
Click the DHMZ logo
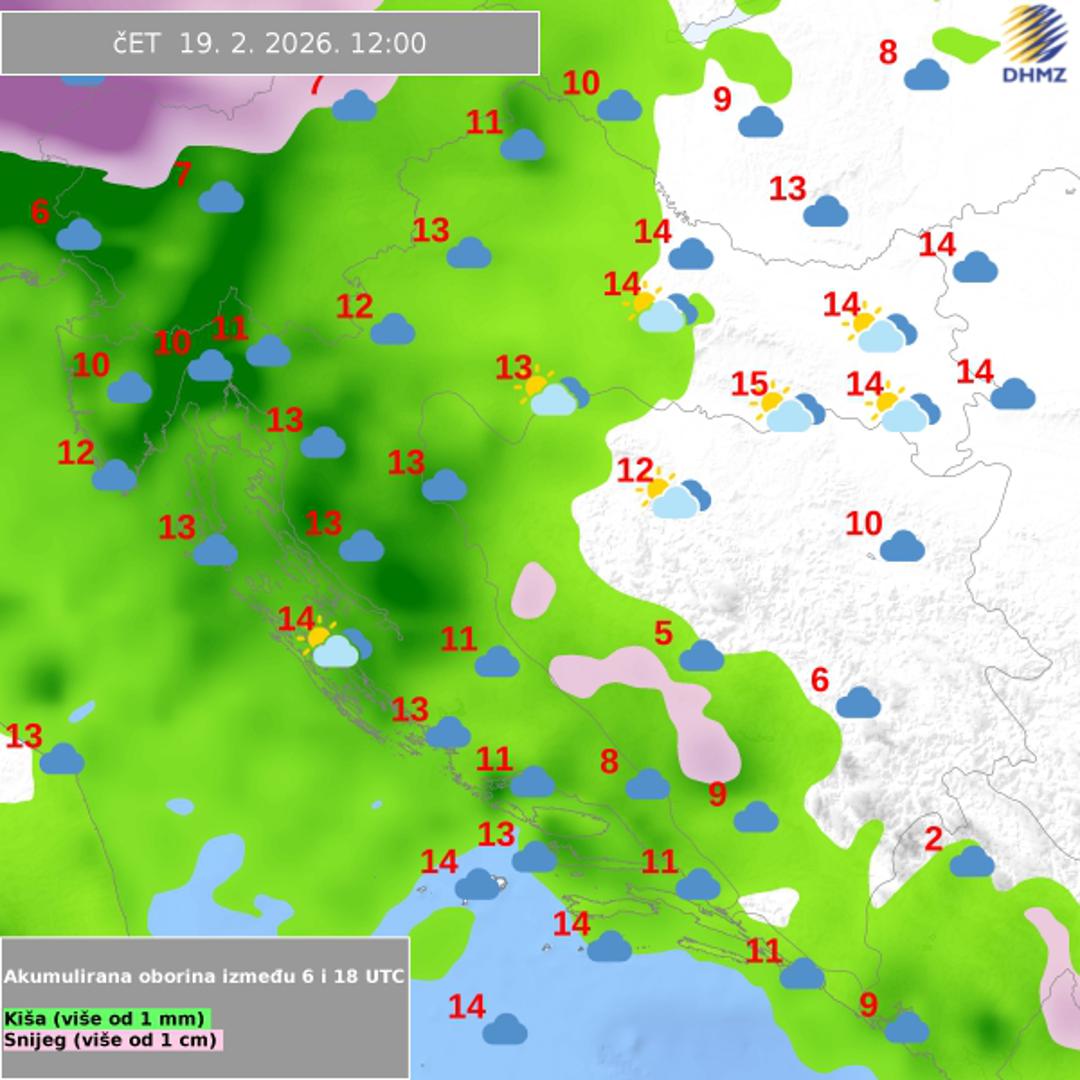1035,43
